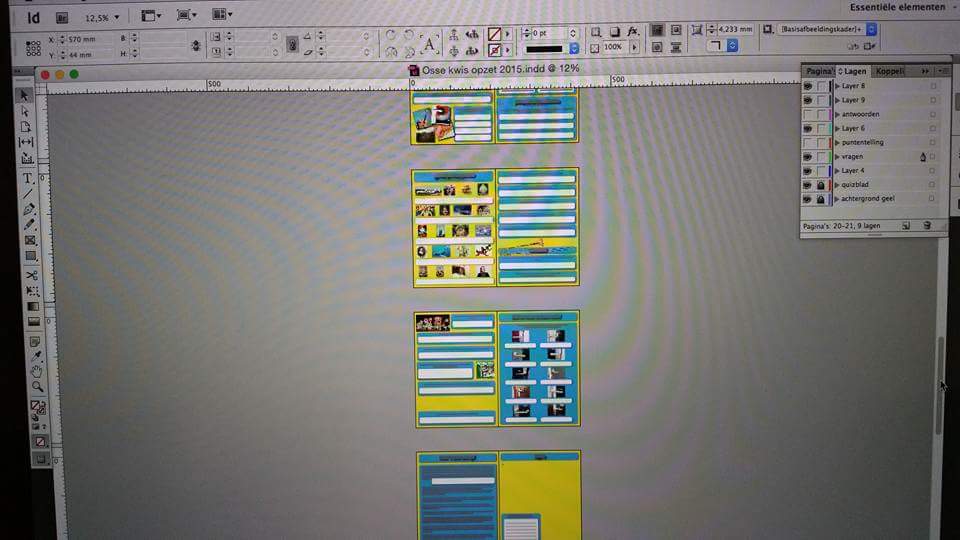Rotate 90 degrees clockwise icon
This screenshot has height=540, width=960.
click(391, 35)
